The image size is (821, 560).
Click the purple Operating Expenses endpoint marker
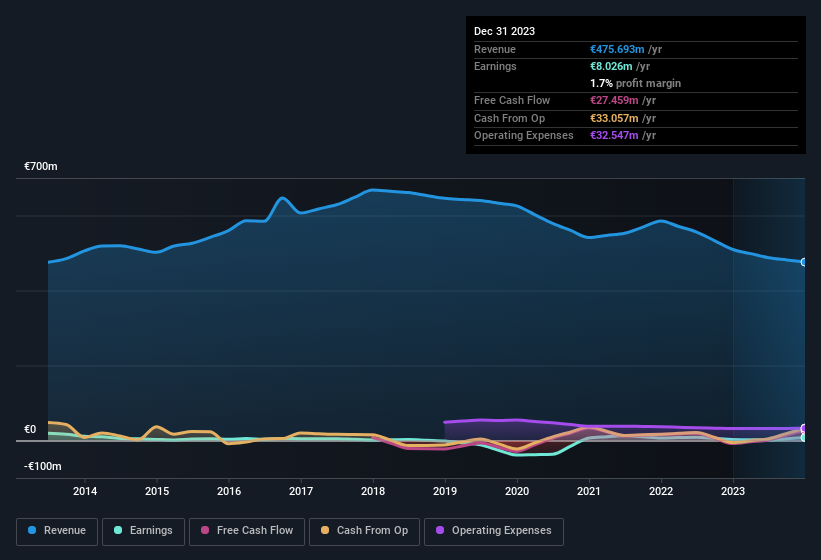click(x=804, y=428)
